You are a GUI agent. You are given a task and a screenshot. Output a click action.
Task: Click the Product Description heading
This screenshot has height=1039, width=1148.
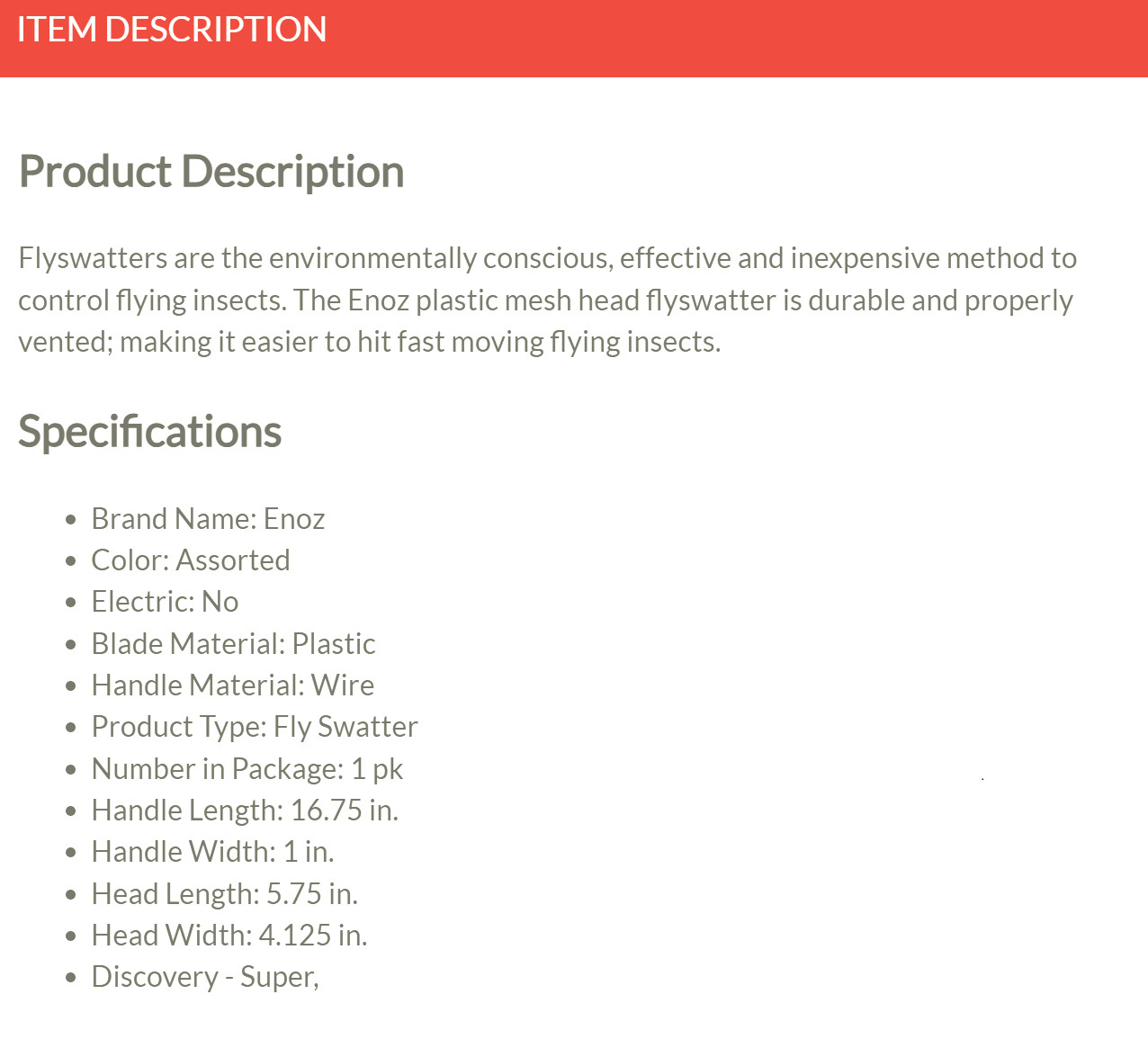(211, 172)
